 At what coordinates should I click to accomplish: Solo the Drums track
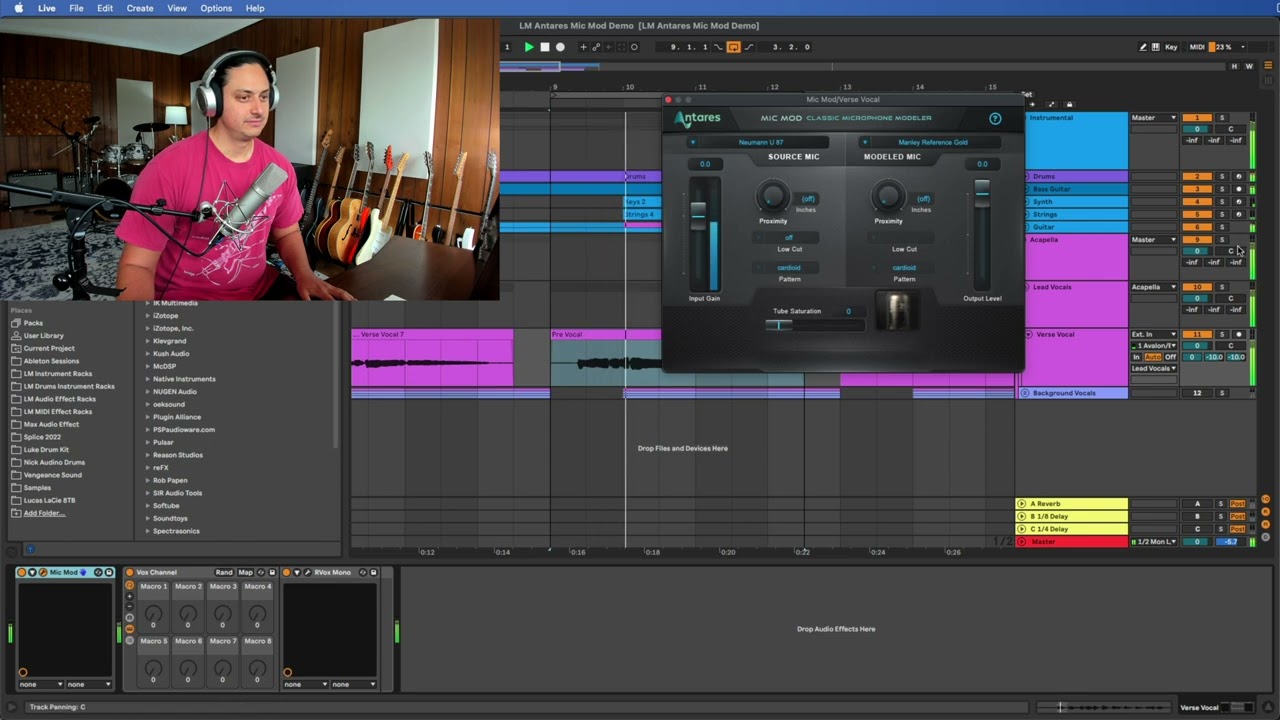(x=1221, y=176)
